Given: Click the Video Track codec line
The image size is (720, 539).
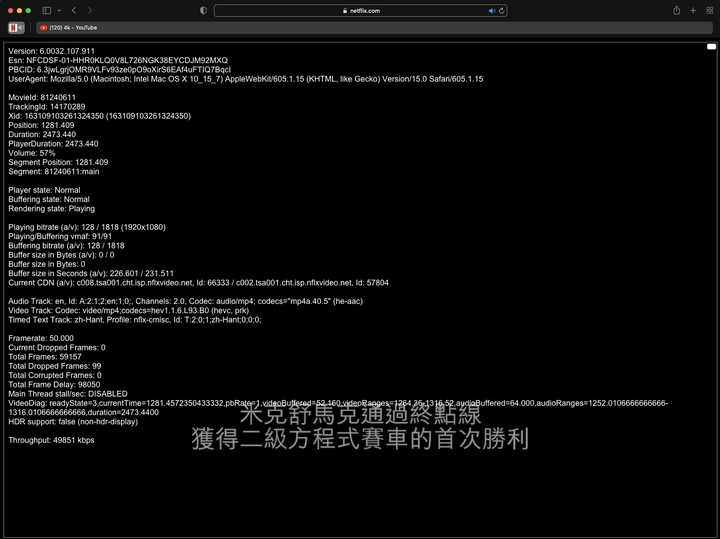Looking at the screenshot, I should 129,310.
